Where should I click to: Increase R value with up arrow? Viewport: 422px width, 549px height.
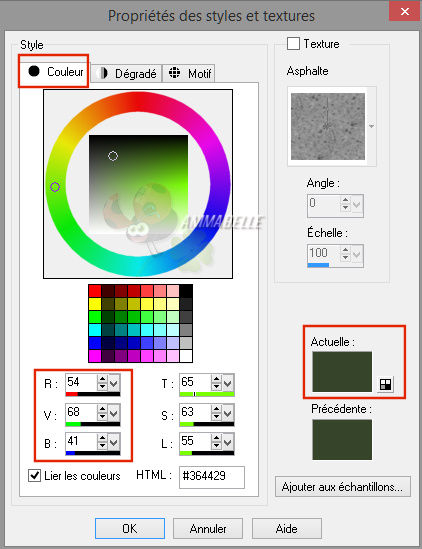tap(102, 380)
